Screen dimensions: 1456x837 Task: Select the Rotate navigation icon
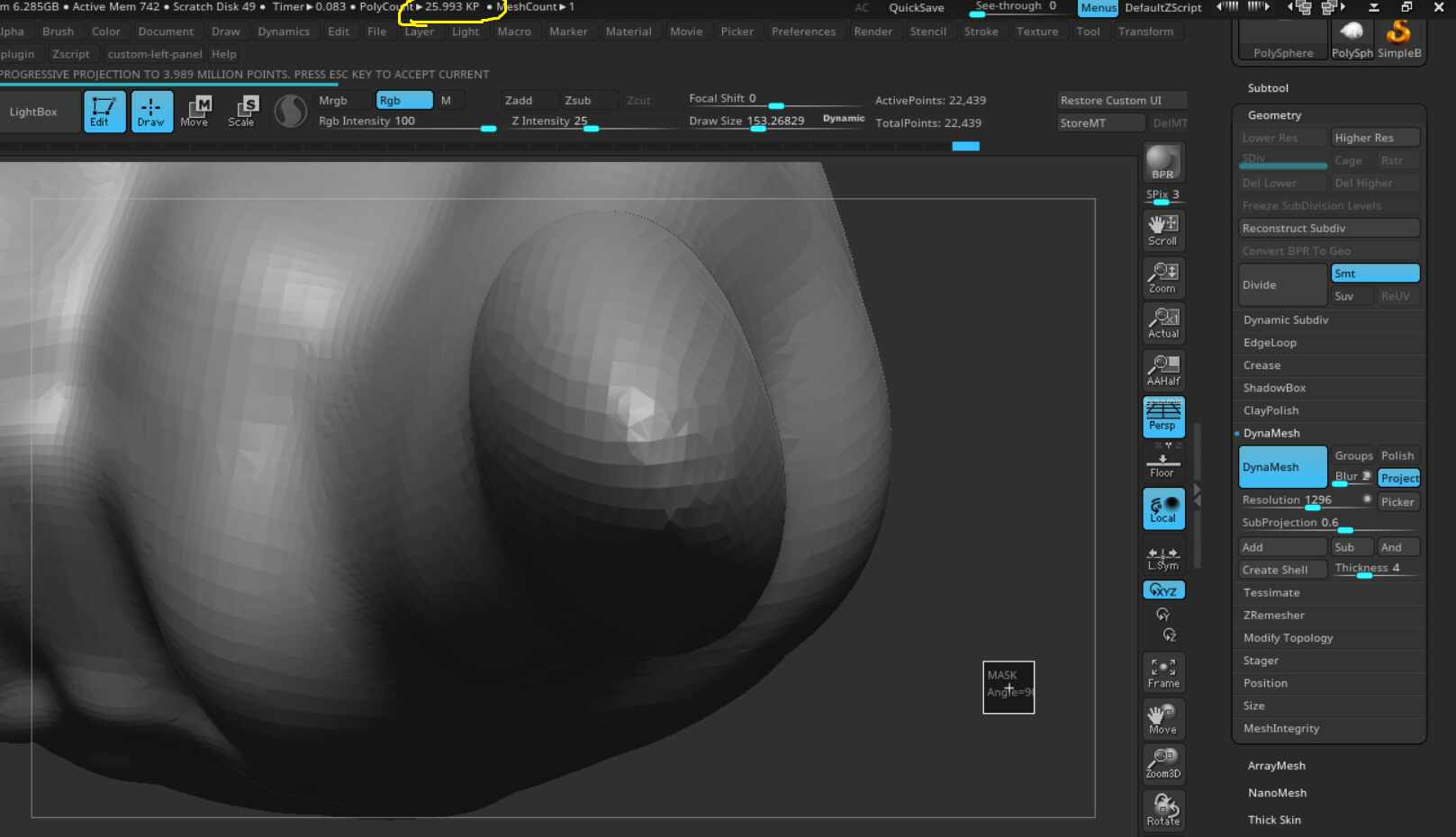coord(1163,809)
